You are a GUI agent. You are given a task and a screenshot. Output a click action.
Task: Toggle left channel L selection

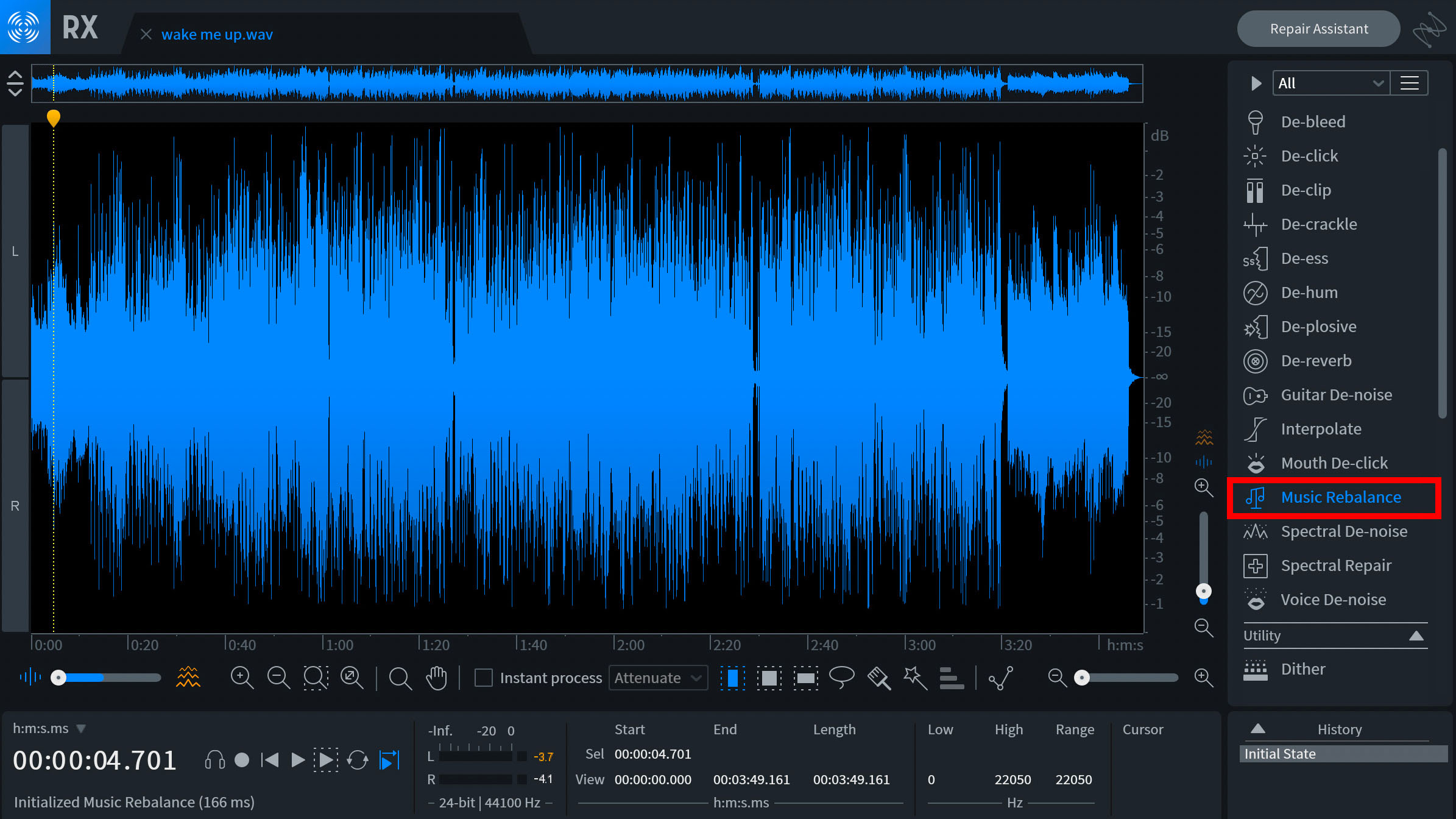coord(15,251)
